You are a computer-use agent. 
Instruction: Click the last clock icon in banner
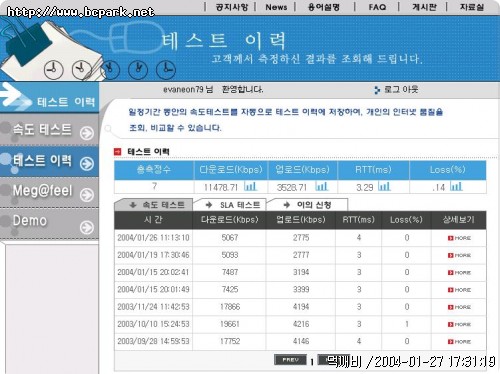166,70
